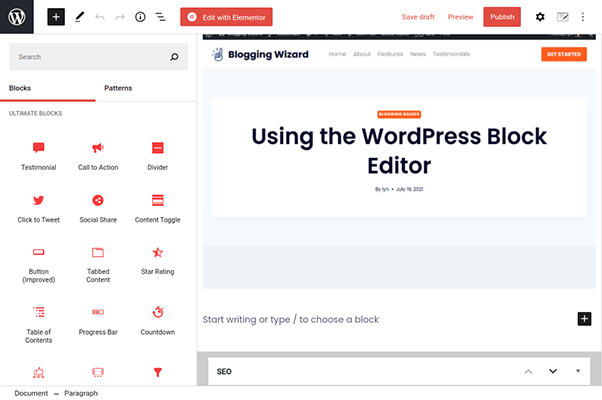Click Paragraph in the breadcrumb
This screenshot has width=602, height=400.
pos(81,393)
